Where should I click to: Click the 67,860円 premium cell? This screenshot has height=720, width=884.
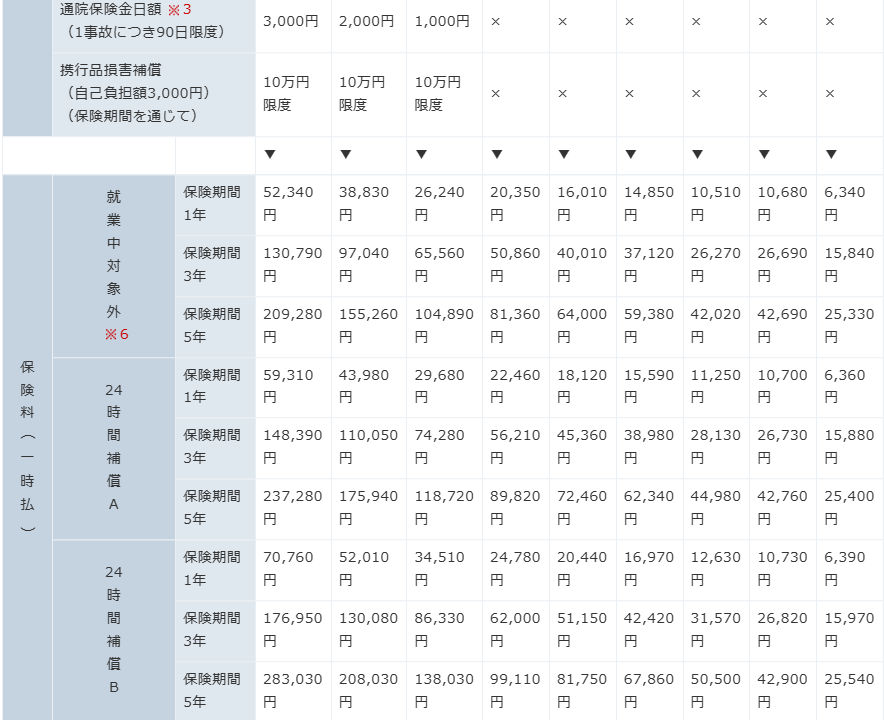(649, 691)
